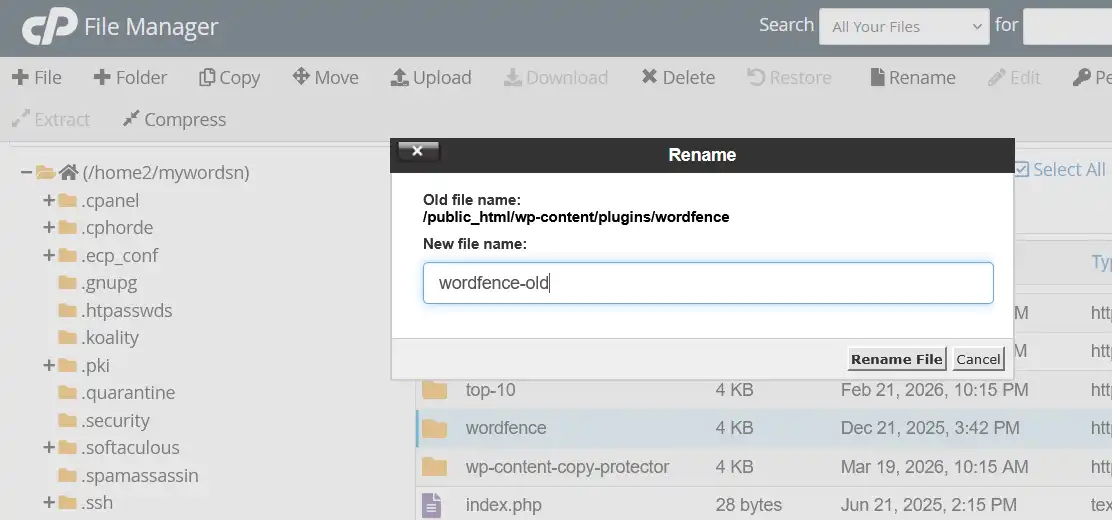Click the Feb 21, 2026, 10:15 PM date
Viewport: 1112px width, 520px height.
click(x=935, y=389)
